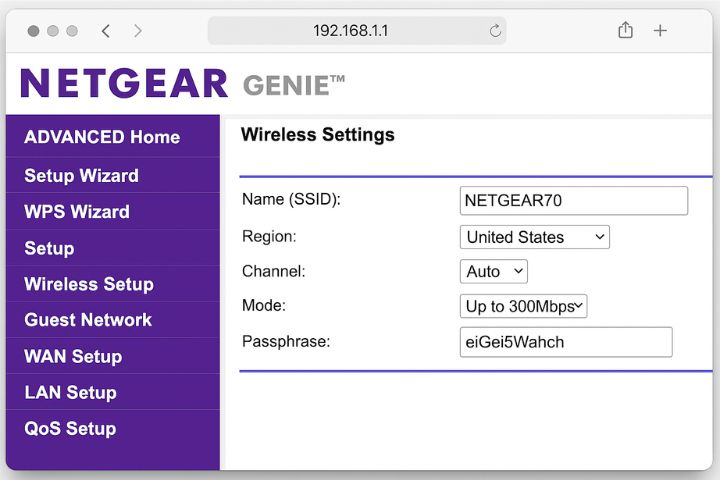Open QoS Setup in the sidebar
720x480 pixels.
(x=113, y=428)
